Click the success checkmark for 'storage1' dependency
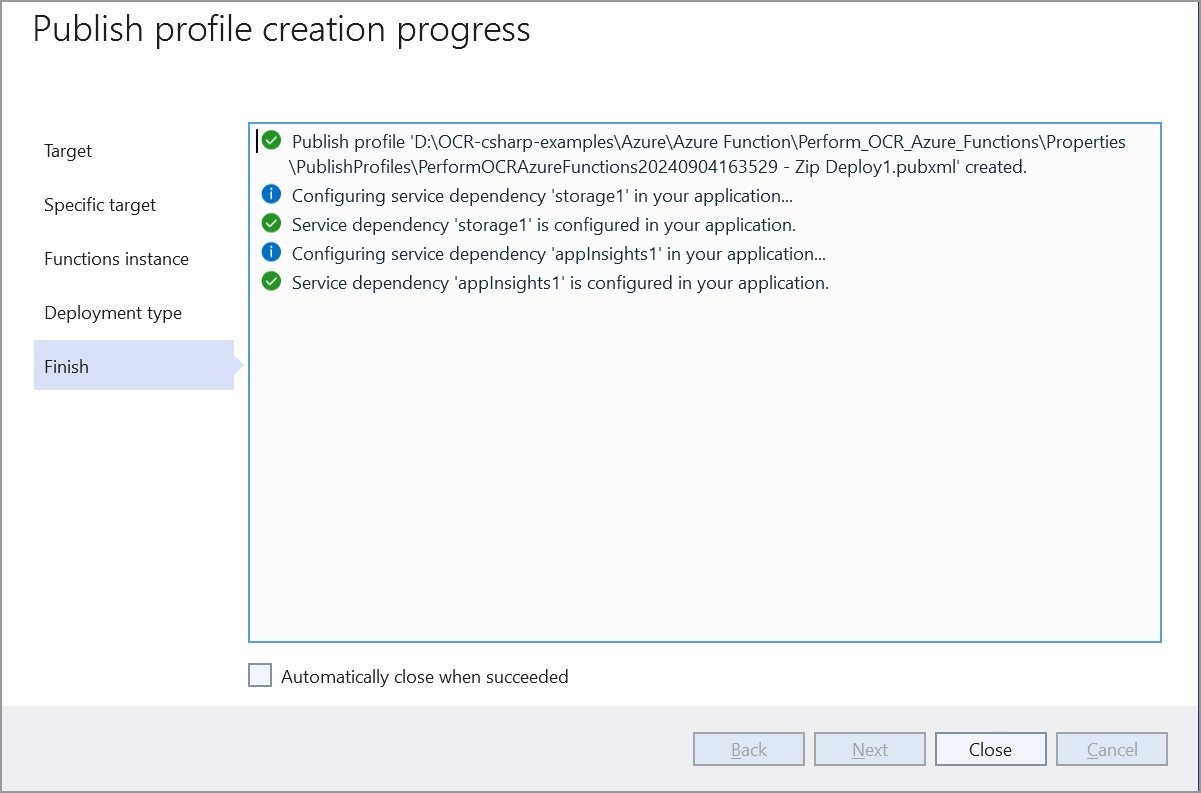The width and height of the screenshot is (1201, 793). click(x=271, y=223)
